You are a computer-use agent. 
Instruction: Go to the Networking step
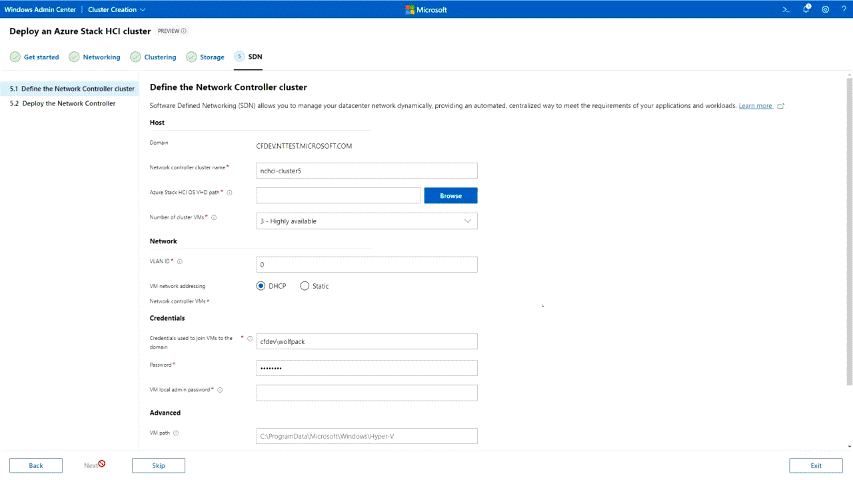pos(101,57)
